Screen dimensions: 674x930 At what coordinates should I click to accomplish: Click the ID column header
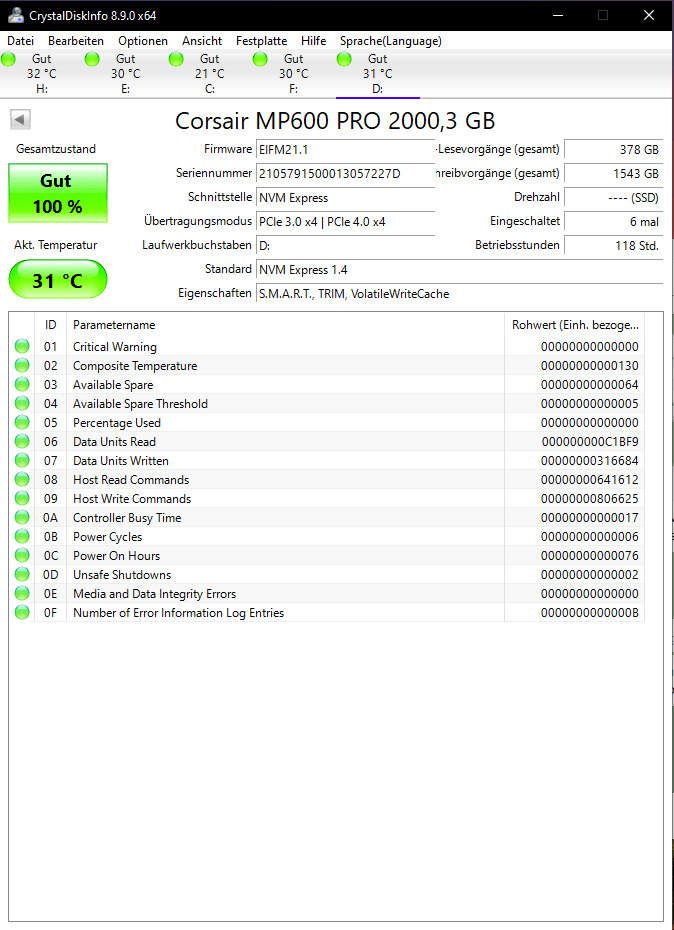tap(50, 325)
